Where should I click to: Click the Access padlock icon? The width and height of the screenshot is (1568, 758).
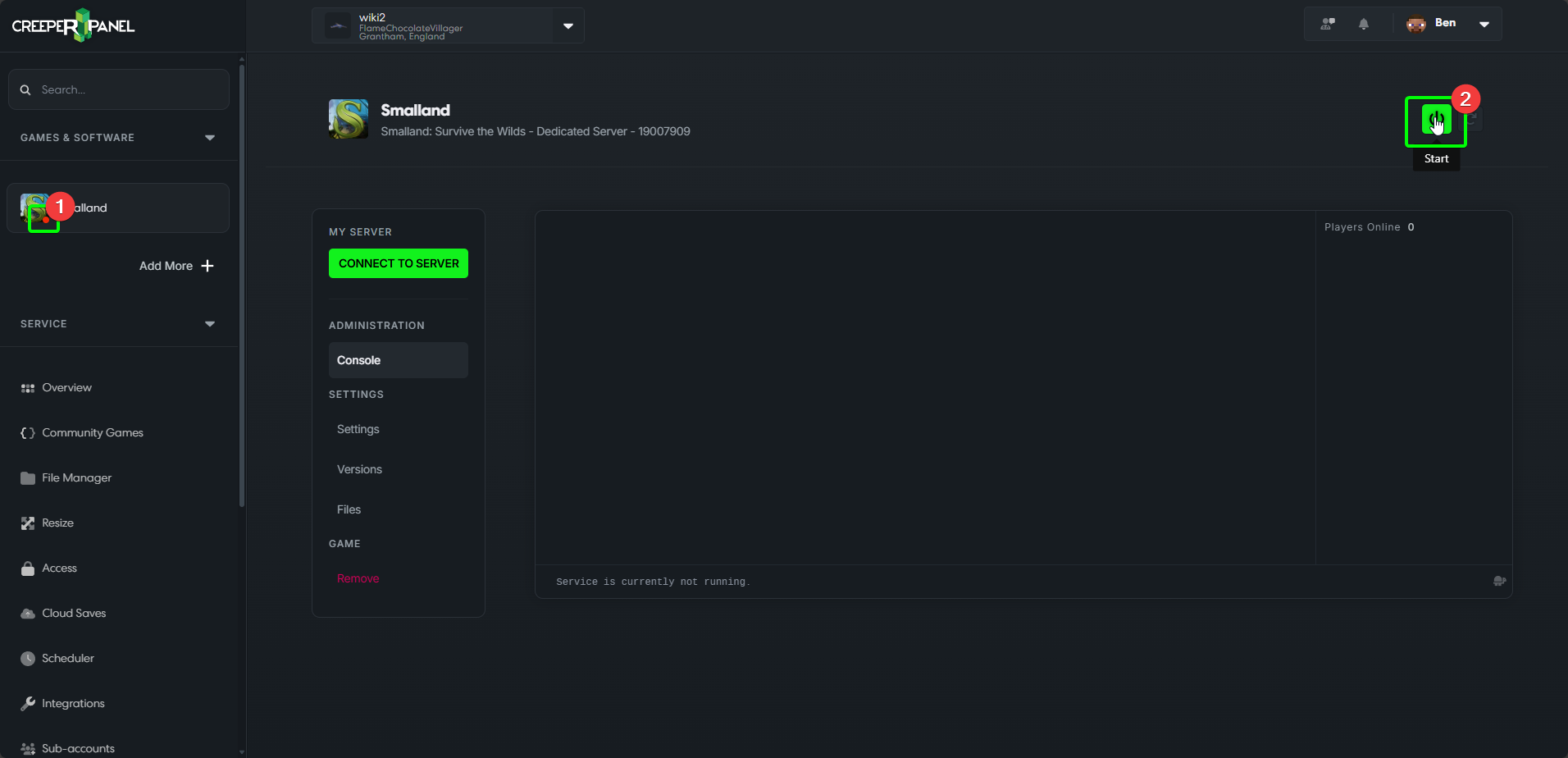[28, 568]
